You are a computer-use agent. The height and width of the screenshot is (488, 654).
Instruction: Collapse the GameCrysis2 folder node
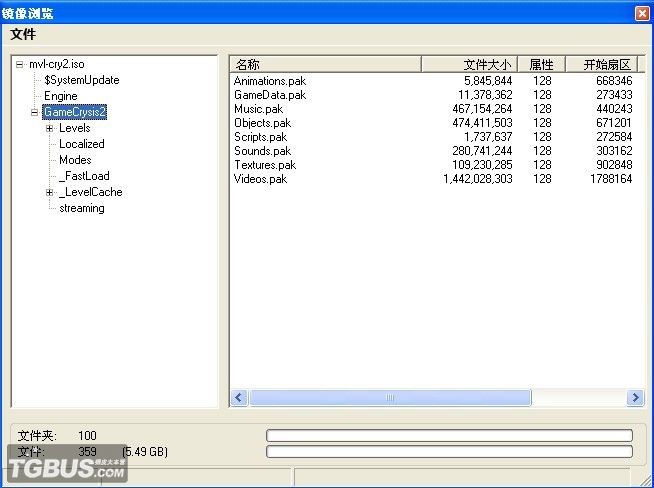34,112
